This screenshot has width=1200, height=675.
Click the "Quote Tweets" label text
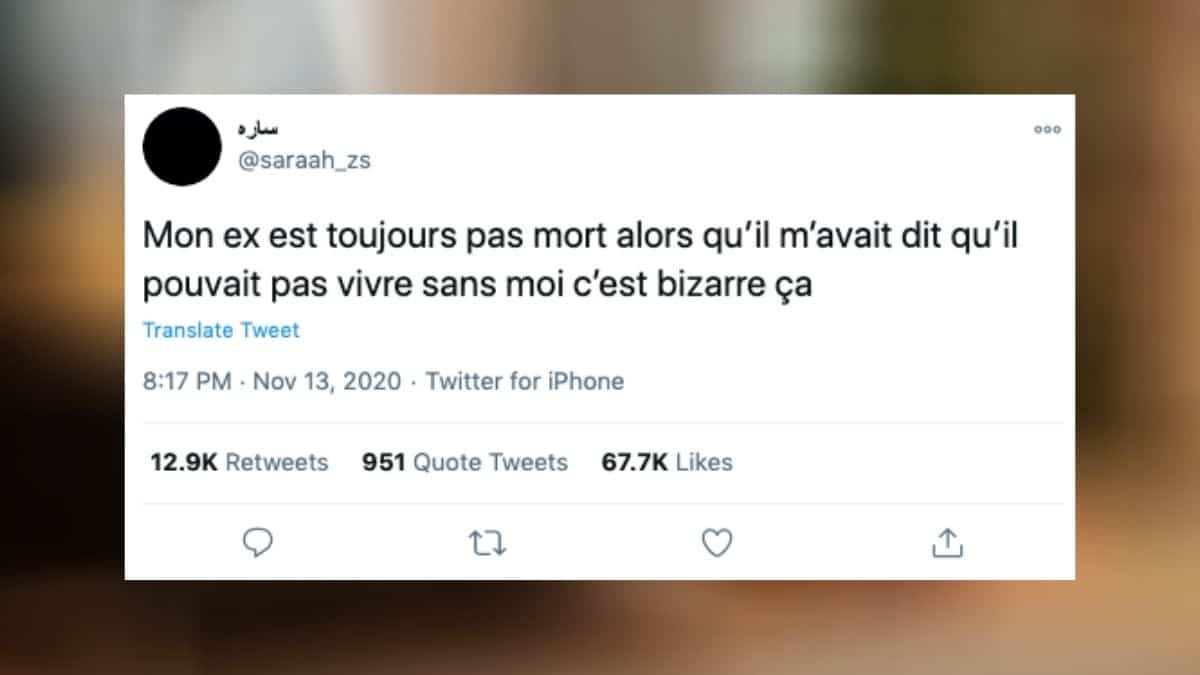490,462
